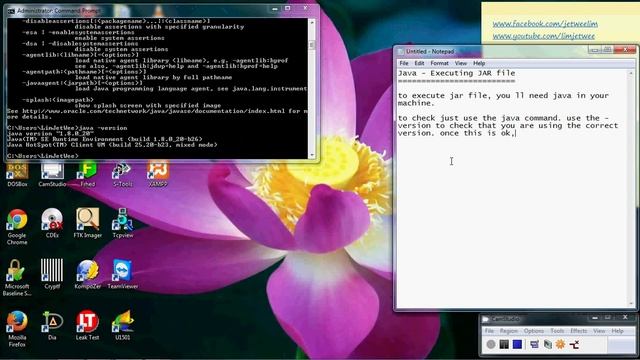This screenshot has width=640, height=360.
Task: Close the Notepad window
Action: (x=625, y=50)
